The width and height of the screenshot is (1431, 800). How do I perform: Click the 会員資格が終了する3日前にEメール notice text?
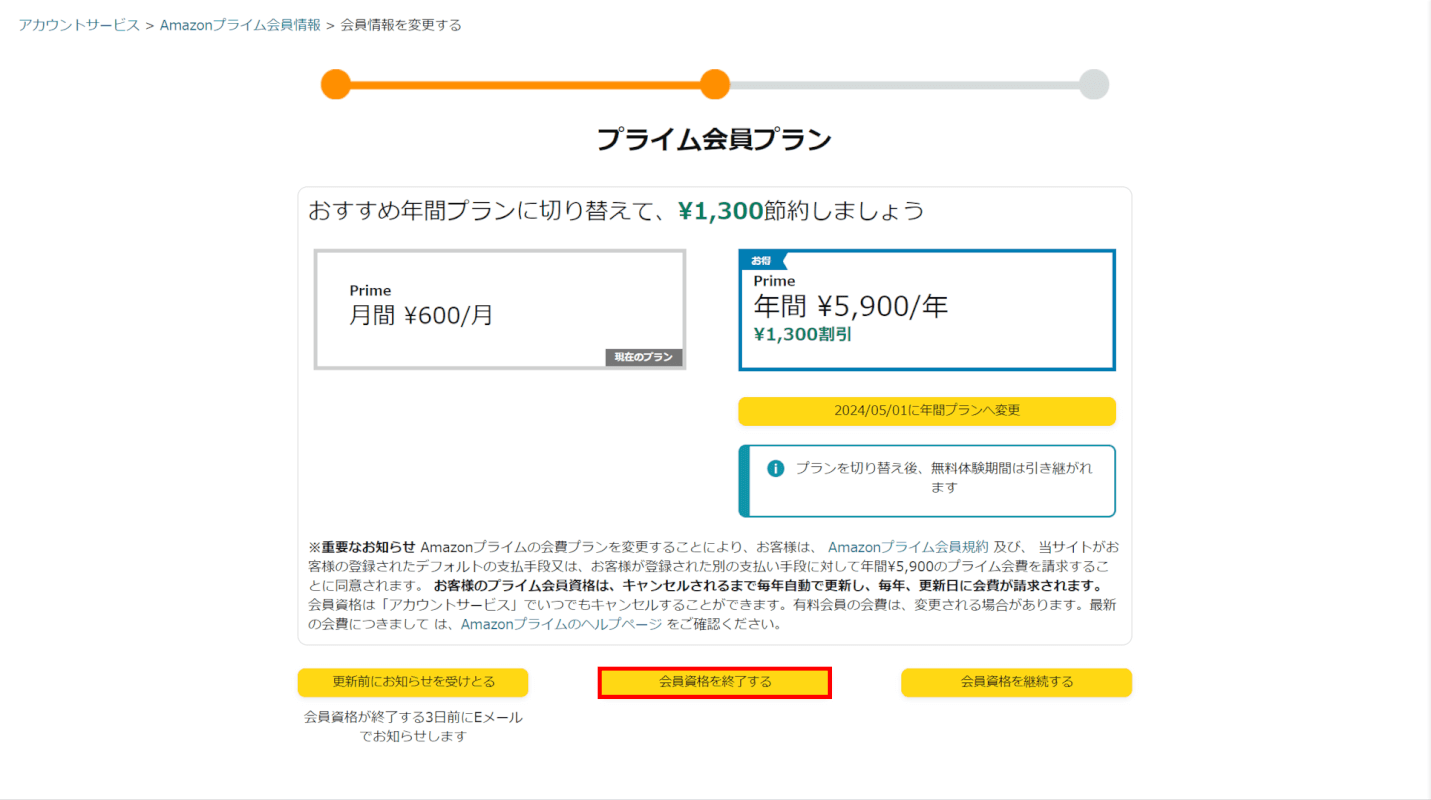pyautogui.click(x=413, y=727)
